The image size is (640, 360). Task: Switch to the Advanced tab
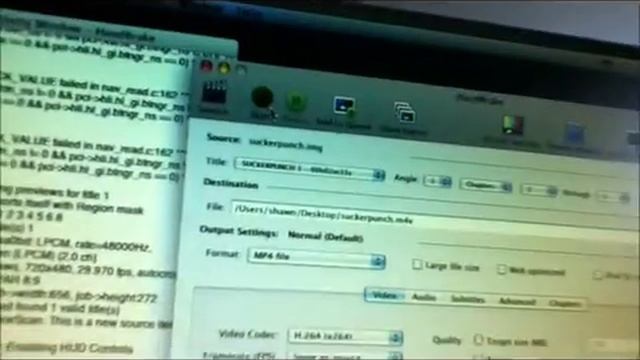[x=517, y=302]
